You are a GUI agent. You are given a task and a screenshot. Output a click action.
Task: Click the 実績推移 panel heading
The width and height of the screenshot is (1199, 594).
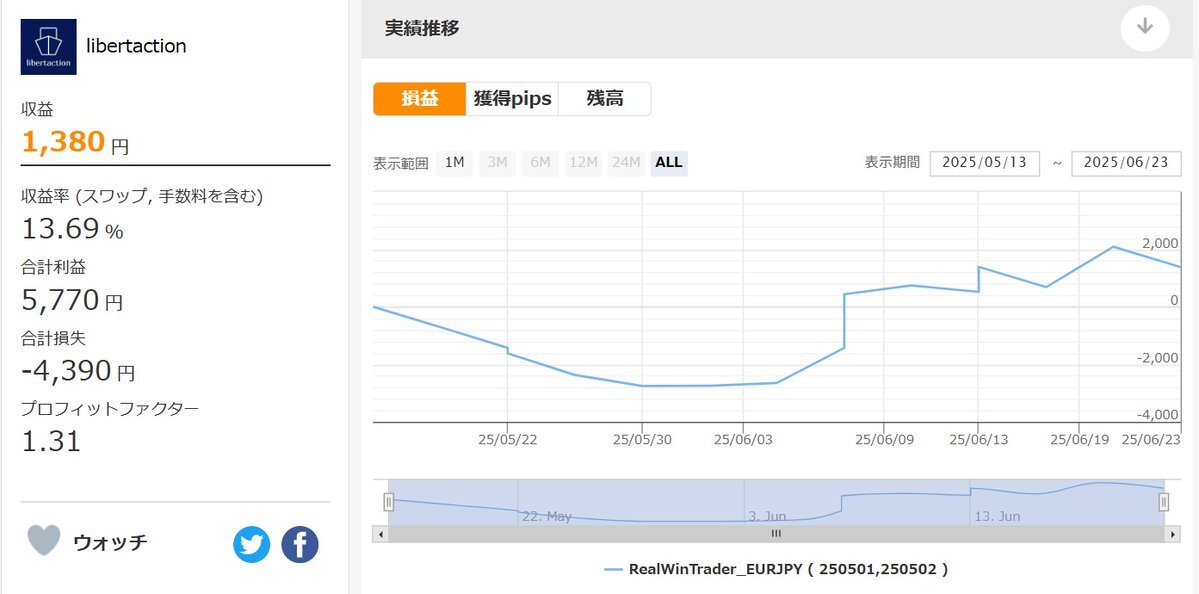[x=422, y=29]
